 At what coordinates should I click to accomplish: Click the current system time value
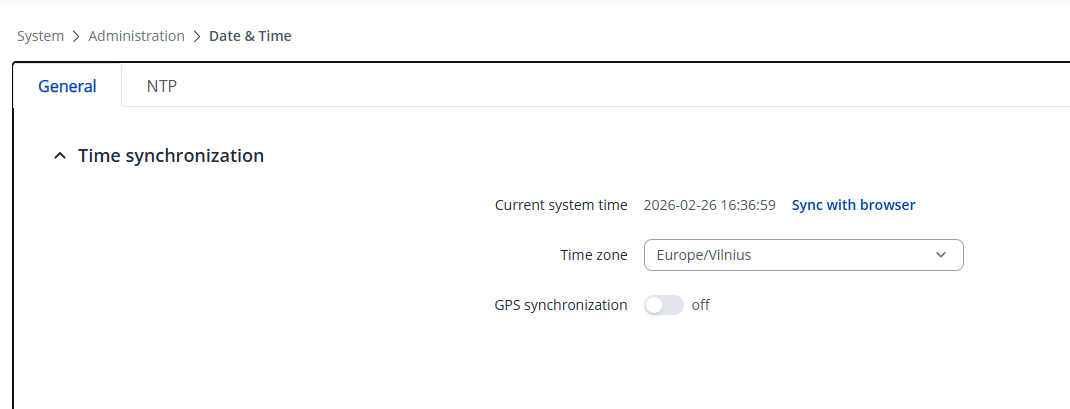pos(709,205)
